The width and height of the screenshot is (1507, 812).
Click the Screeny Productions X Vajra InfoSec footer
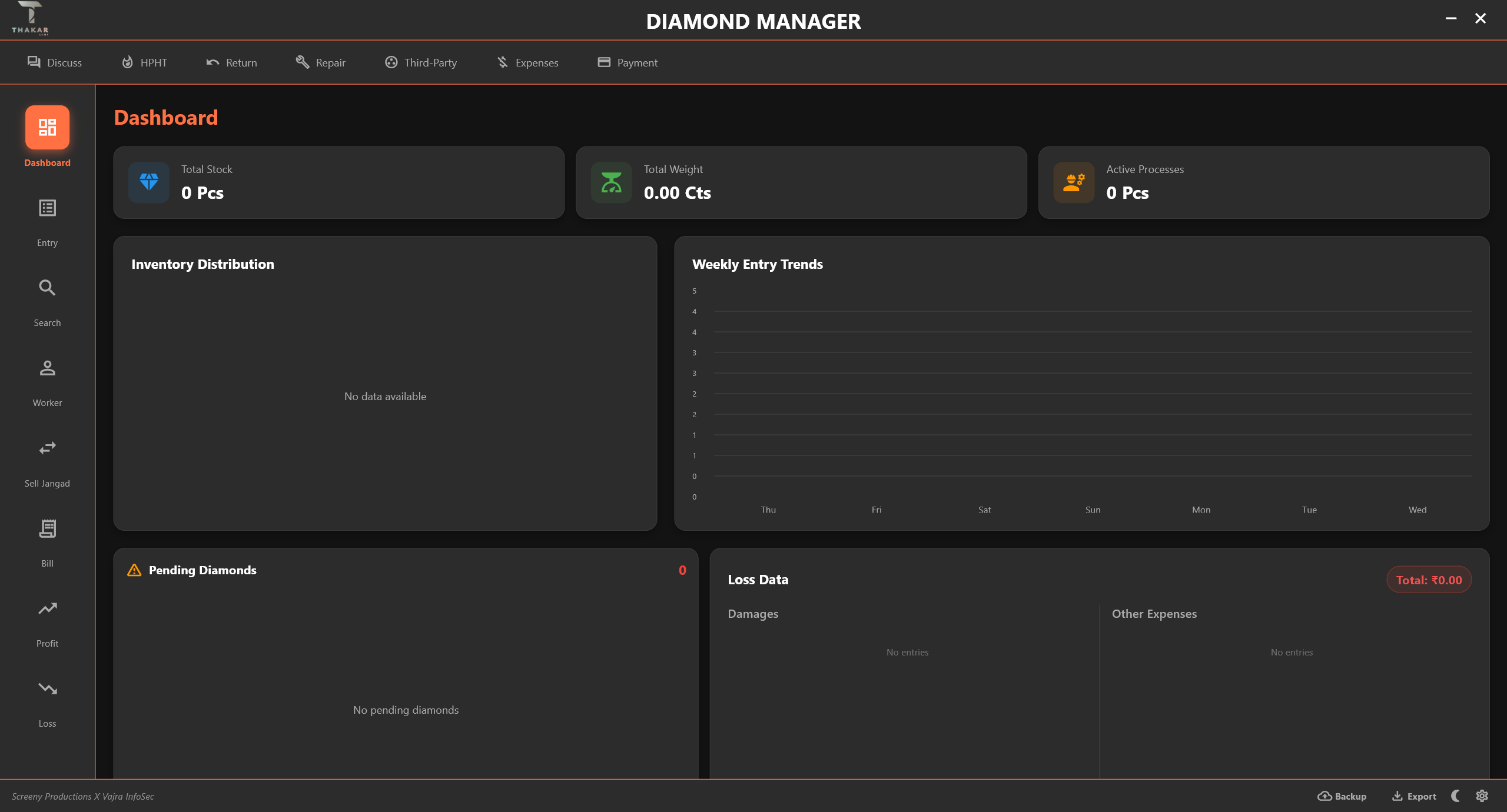click(83, 796)
